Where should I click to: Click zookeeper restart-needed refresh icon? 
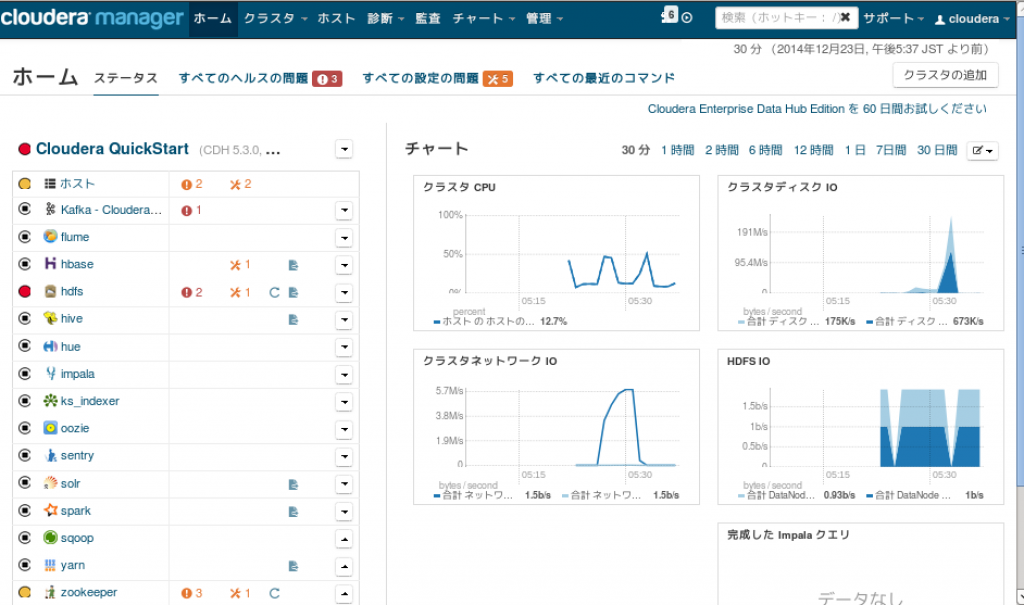[x=274, y=593]
